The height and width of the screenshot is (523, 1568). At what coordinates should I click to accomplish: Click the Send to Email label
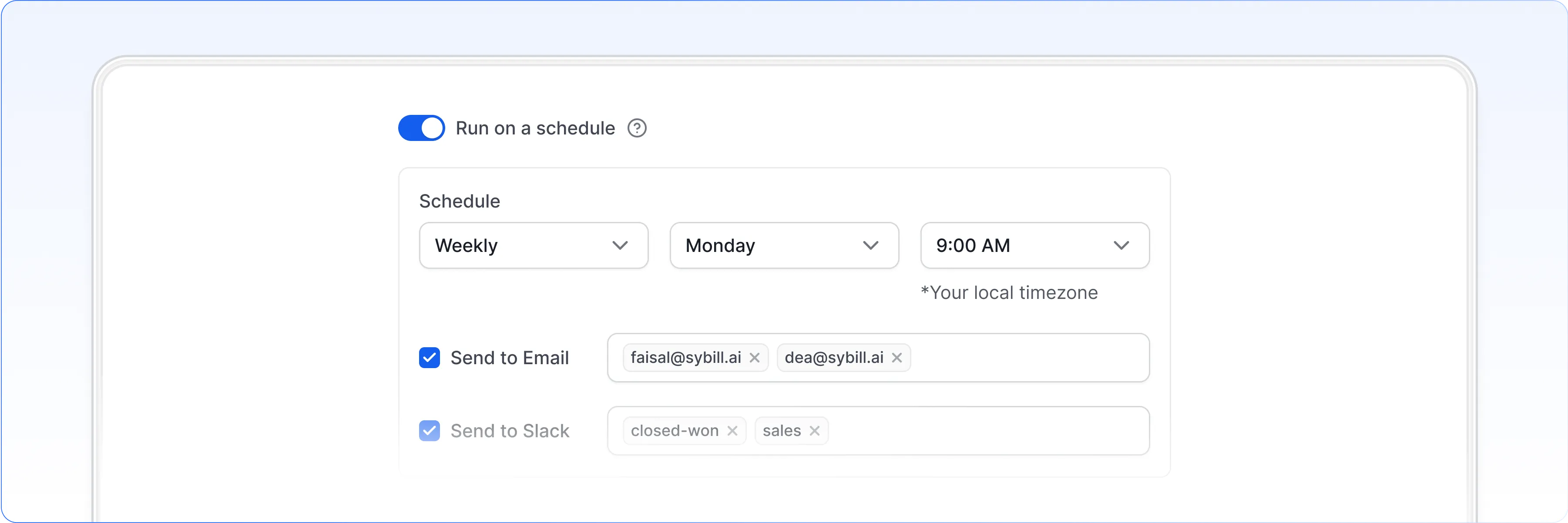pyautogui.click(x=510, y=358)
